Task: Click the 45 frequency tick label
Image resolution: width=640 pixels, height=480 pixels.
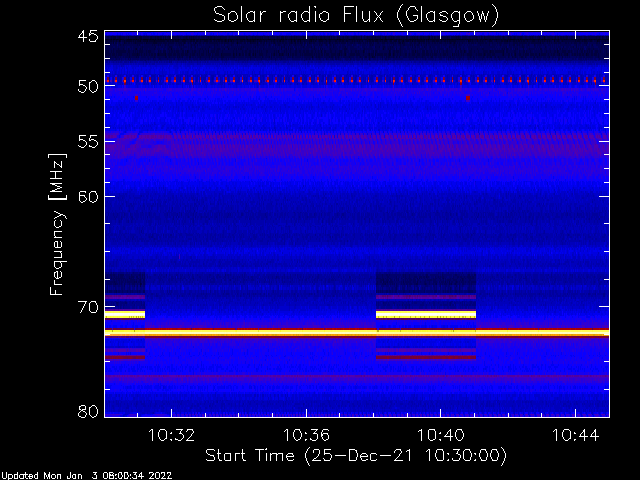Action: click(x=88, y=37)
